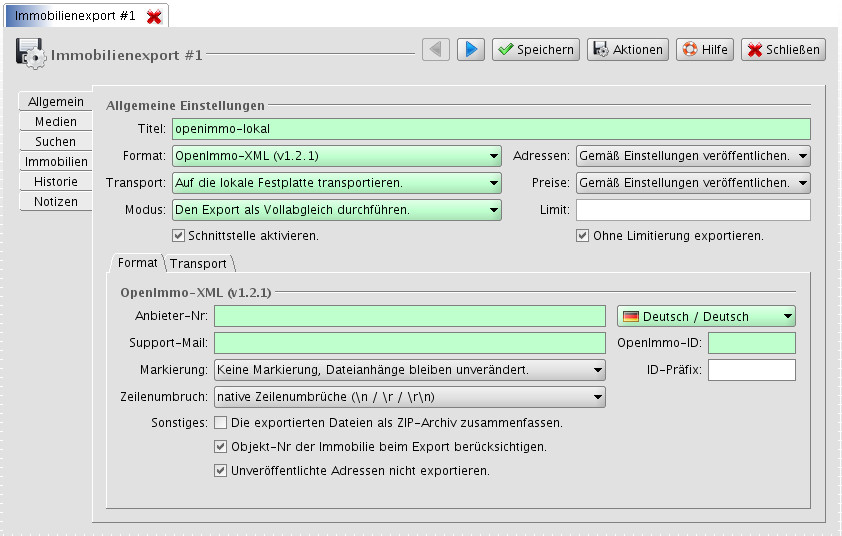Open the Historie side tab
The height and width of the screenshot is (536, 842).
coord(56,182)
